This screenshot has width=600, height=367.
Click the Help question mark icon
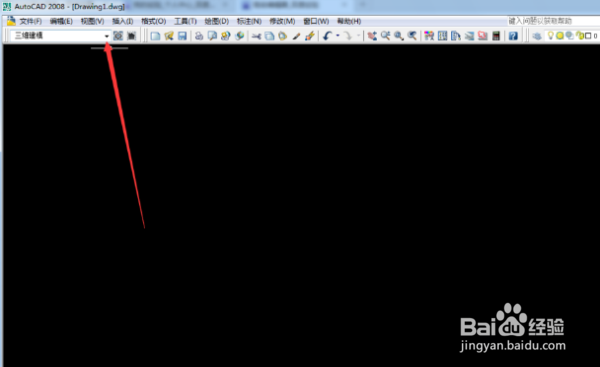pyautogui.click(x=513, y=36)
